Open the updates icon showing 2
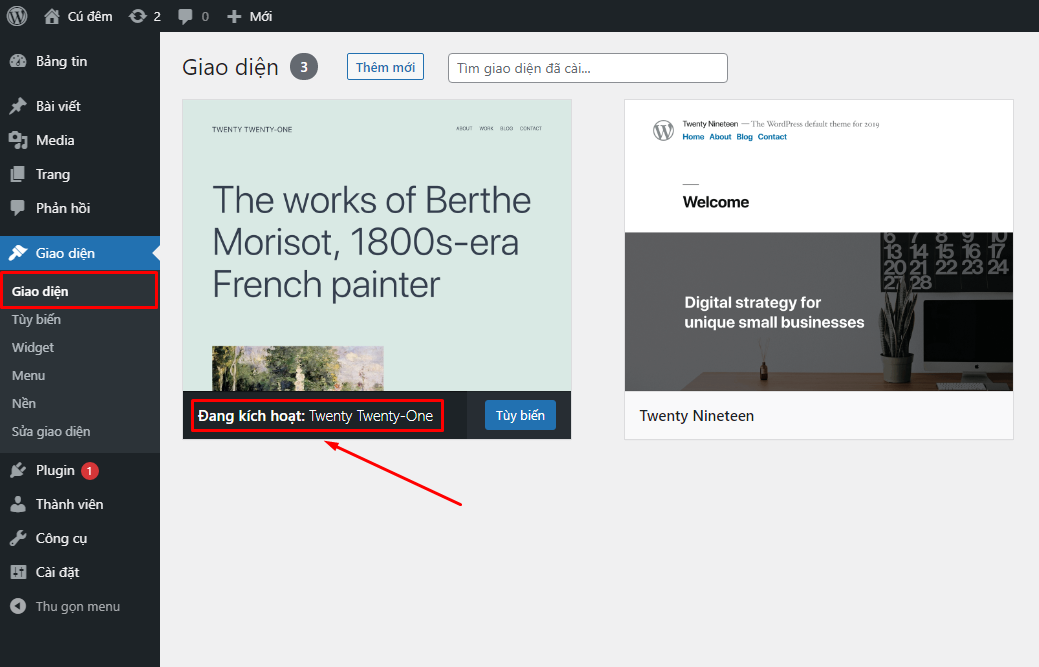Image resolution: width=1039 pixels, height=667 pixels. click(x=137, y=16)
